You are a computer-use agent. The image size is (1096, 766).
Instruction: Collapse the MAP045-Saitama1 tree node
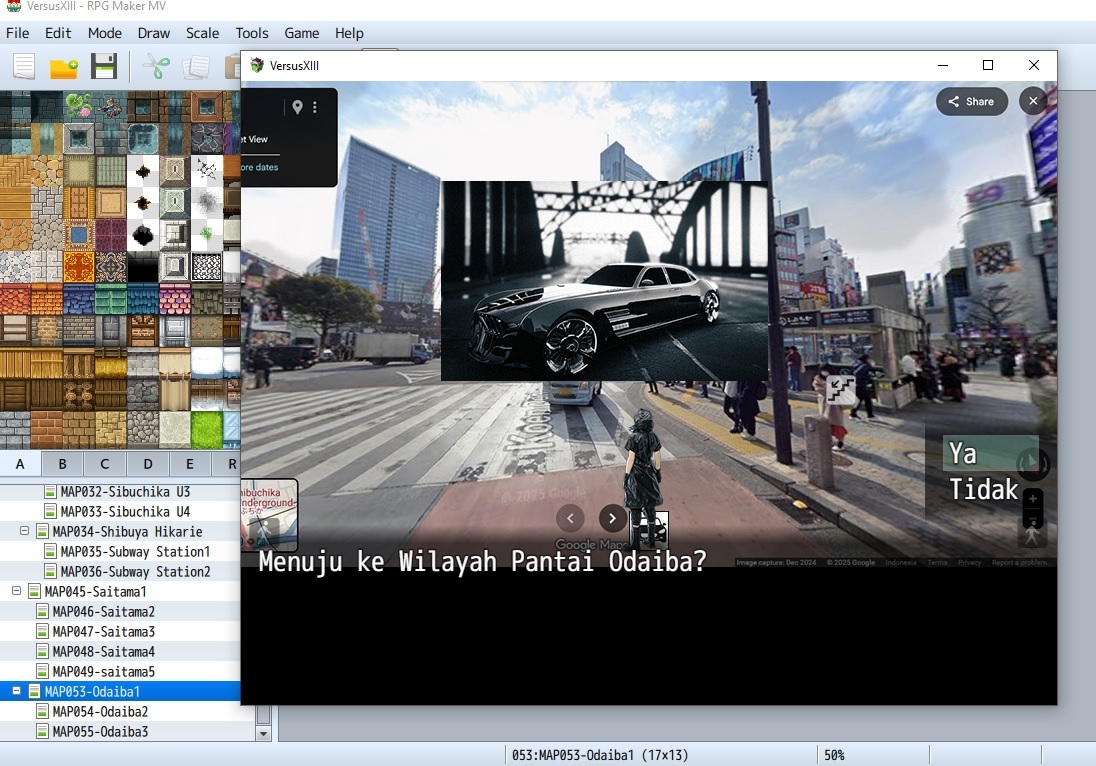[17, 591]
